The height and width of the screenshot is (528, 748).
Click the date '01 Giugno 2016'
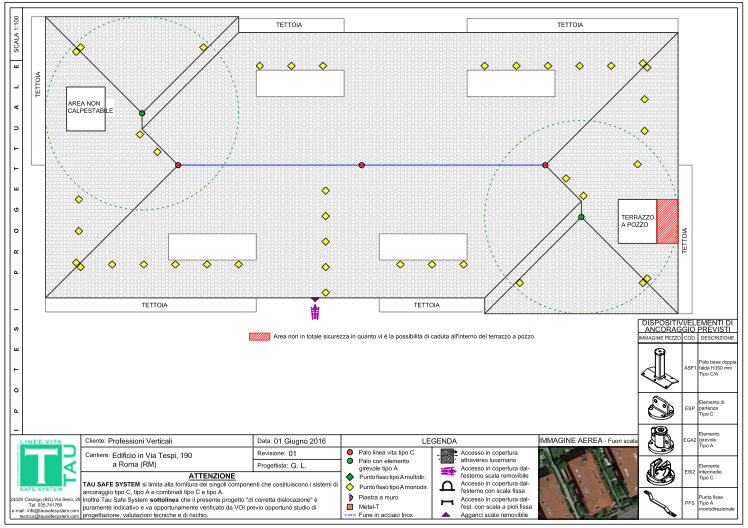click(300, 441)
